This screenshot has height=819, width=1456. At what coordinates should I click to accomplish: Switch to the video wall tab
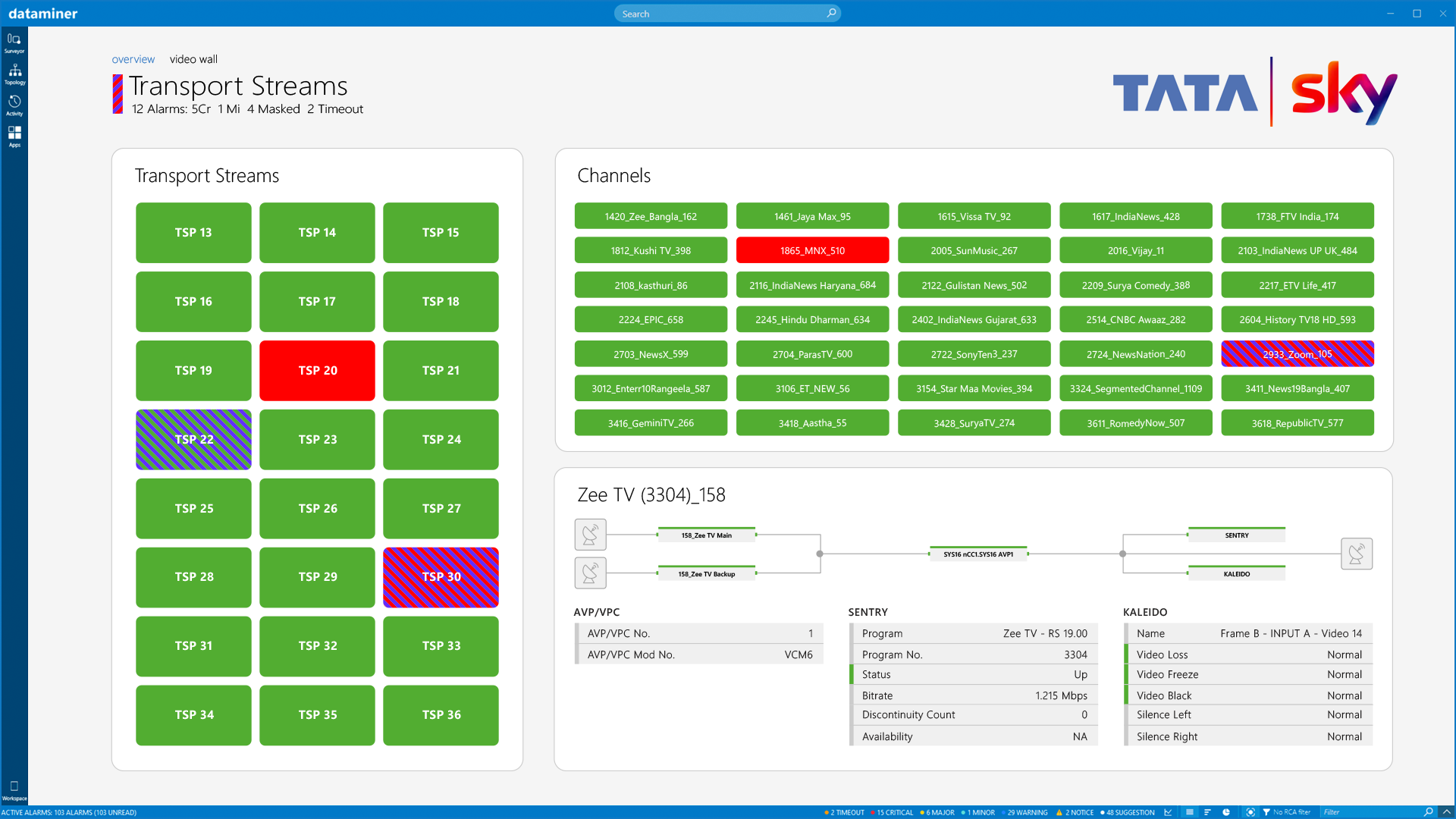(x=193, y=59)
